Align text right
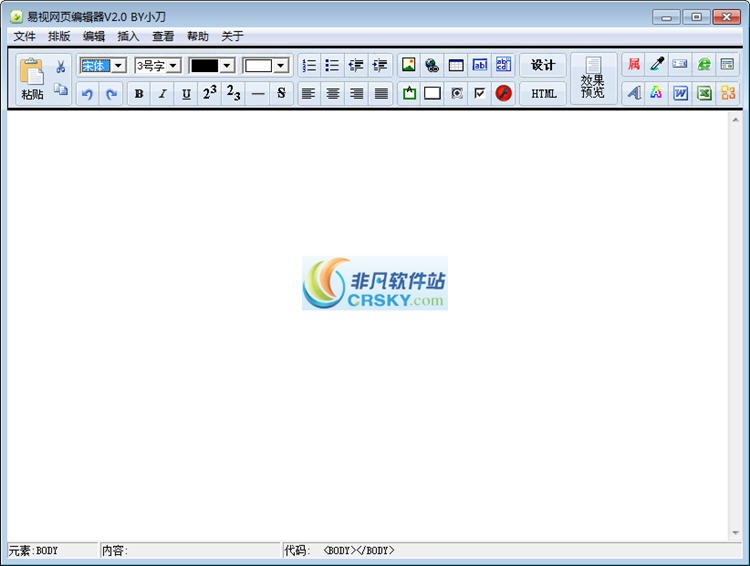750x566 pixels. [x=356, y=93]
